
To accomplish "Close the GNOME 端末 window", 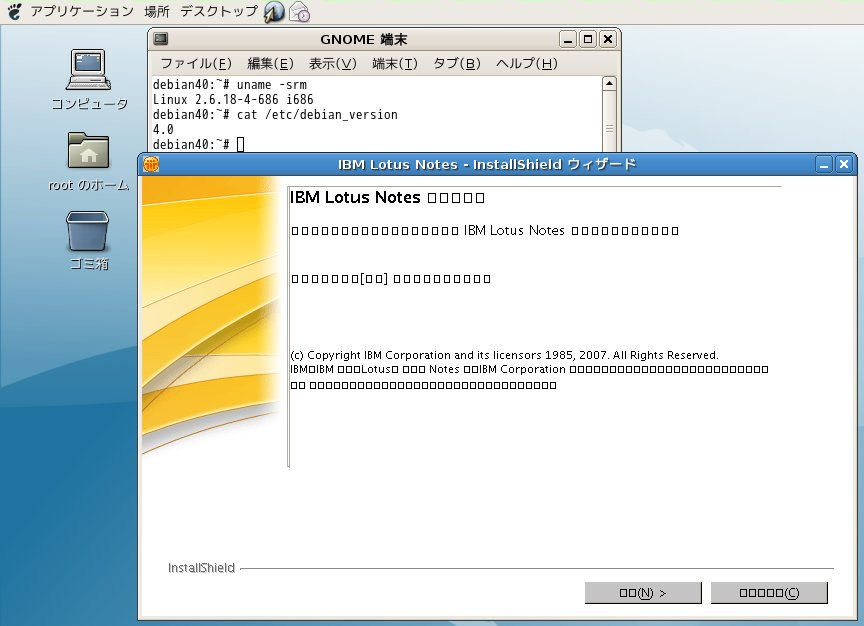I will coord(608,39).
